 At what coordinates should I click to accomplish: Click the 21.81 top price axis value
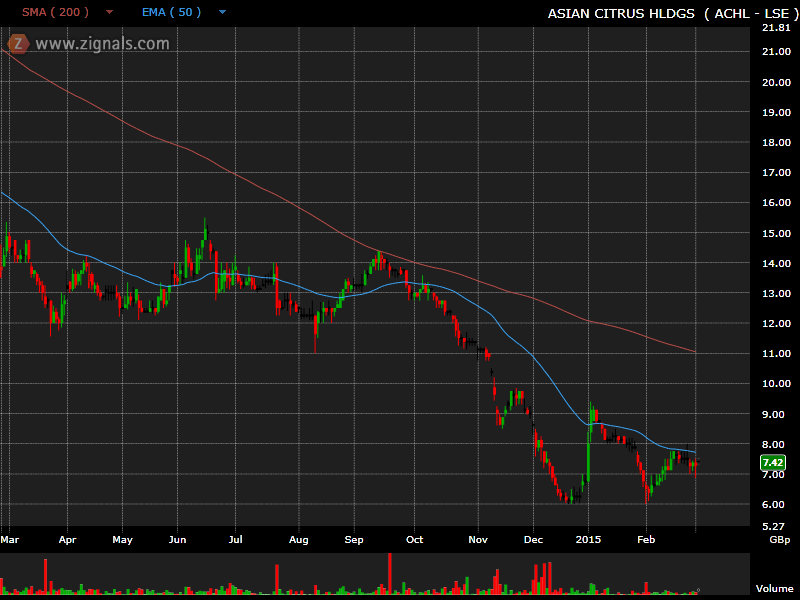click(776, 27)
